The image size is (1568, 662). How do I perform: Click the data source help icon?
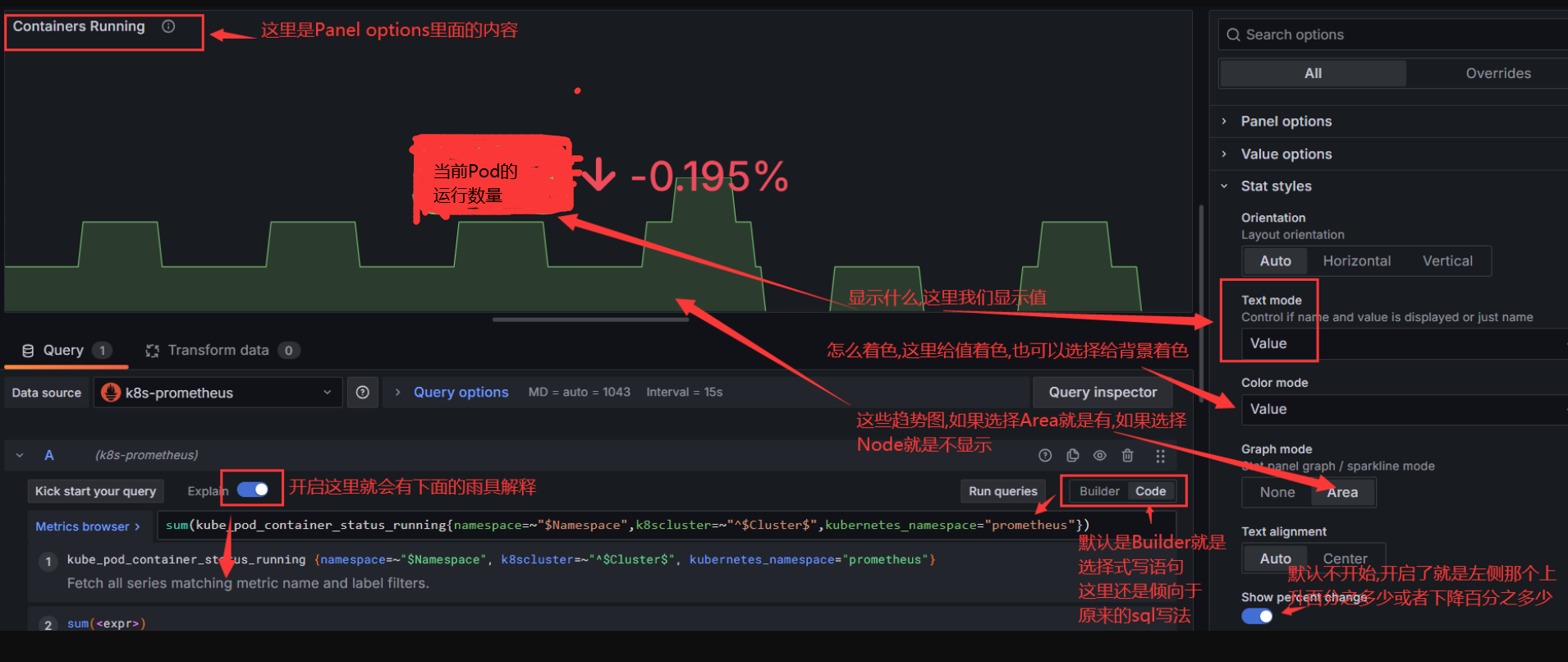click(x=362, y=393)
